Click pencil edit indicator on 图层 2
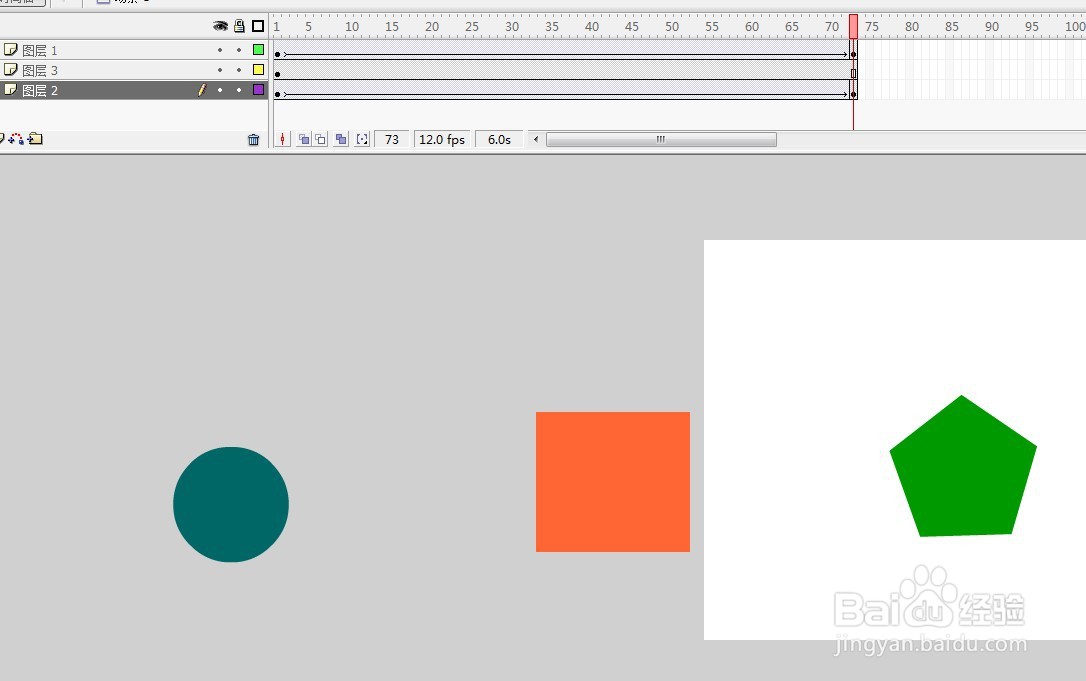1086x681 pixels. pos(202,90)
